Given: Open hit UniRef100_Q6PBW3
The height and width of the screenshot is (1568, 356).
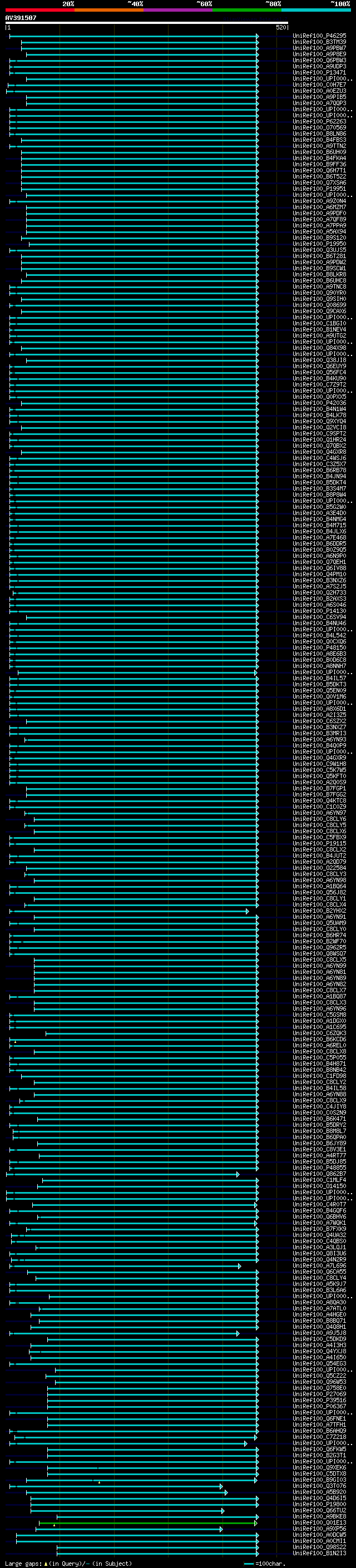Looking at the screenshot, I should pyautogui.click(x=319, y=60).
